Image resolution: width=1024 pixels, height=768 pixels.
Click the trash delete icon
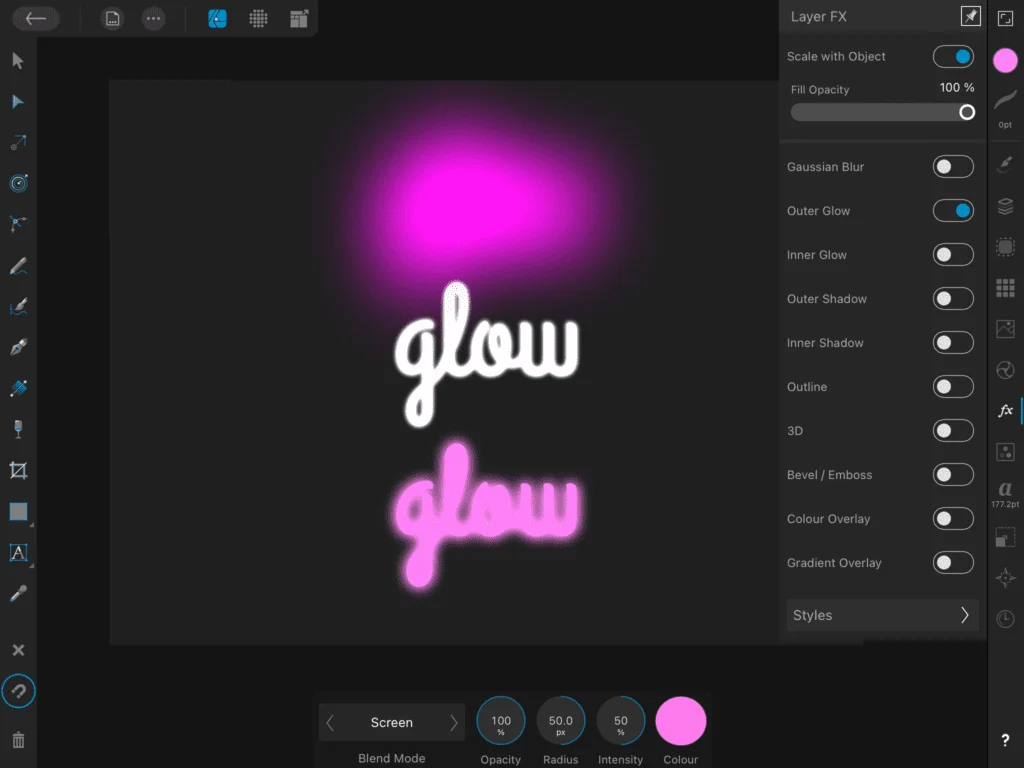pyautogui.click(x=18, y=741)
